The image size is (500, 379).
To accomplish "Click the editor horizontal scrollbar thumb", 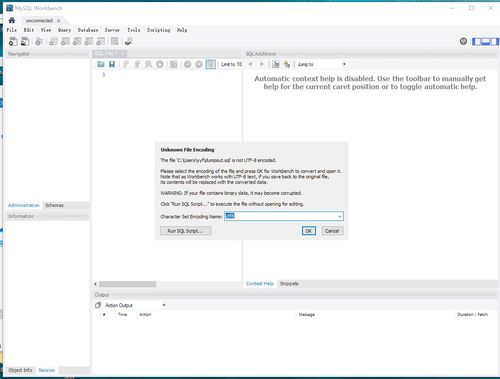I will (x=127, y=284).
